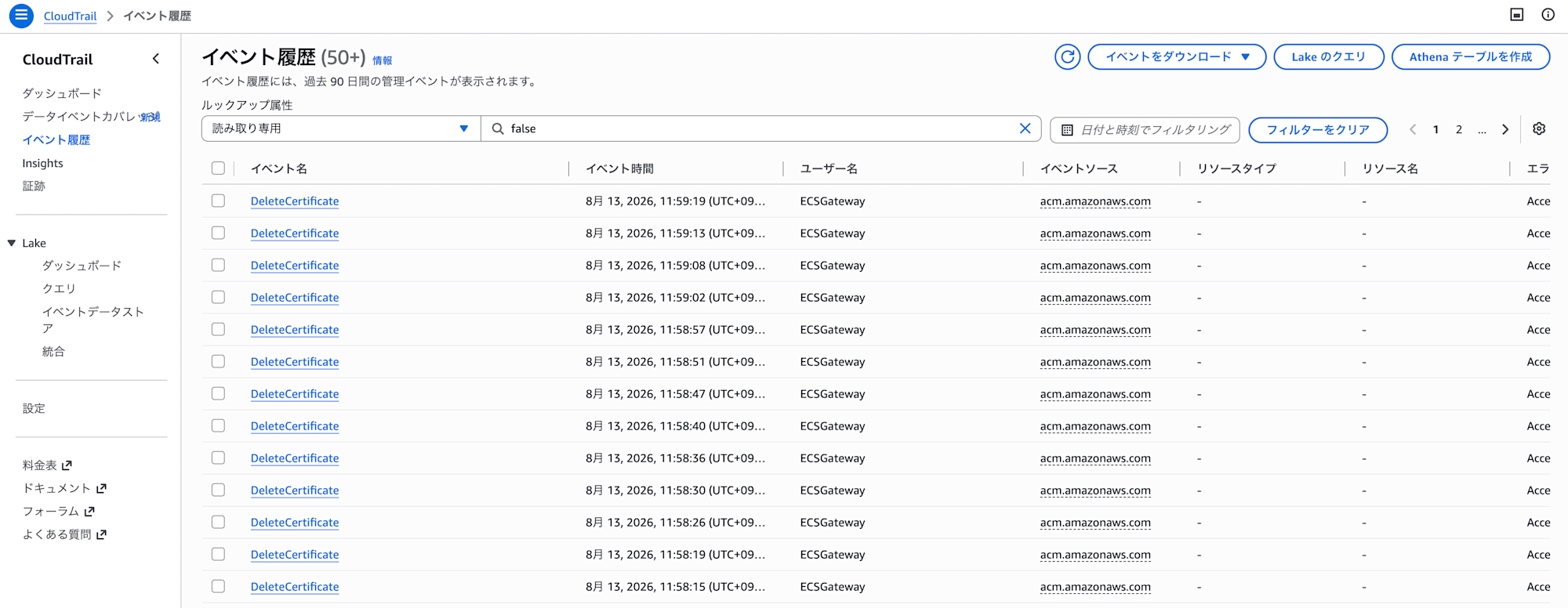The height and width of the screenshot is (608, 1568).
Task: Open the 読み取り専用 lookup attribute dropdown
Action: (341, 128)
